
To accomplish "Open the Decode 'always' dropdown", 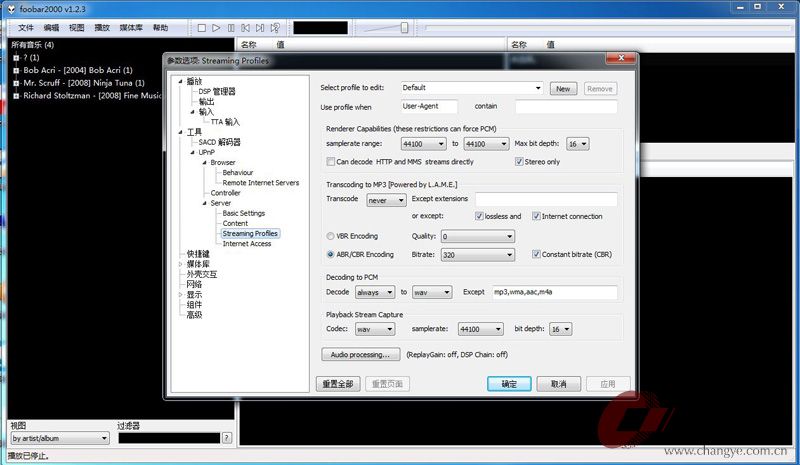I will pos(375,292).
